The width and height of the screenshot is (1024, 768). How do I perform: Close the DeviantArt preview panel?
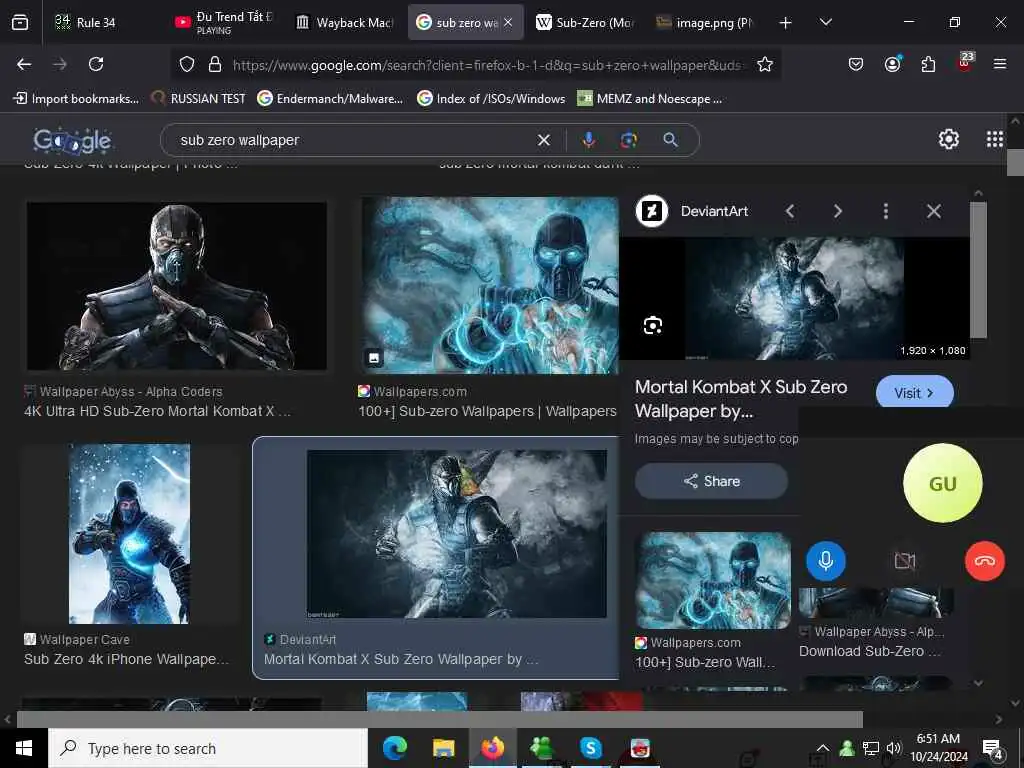click(x=934, y=211)
